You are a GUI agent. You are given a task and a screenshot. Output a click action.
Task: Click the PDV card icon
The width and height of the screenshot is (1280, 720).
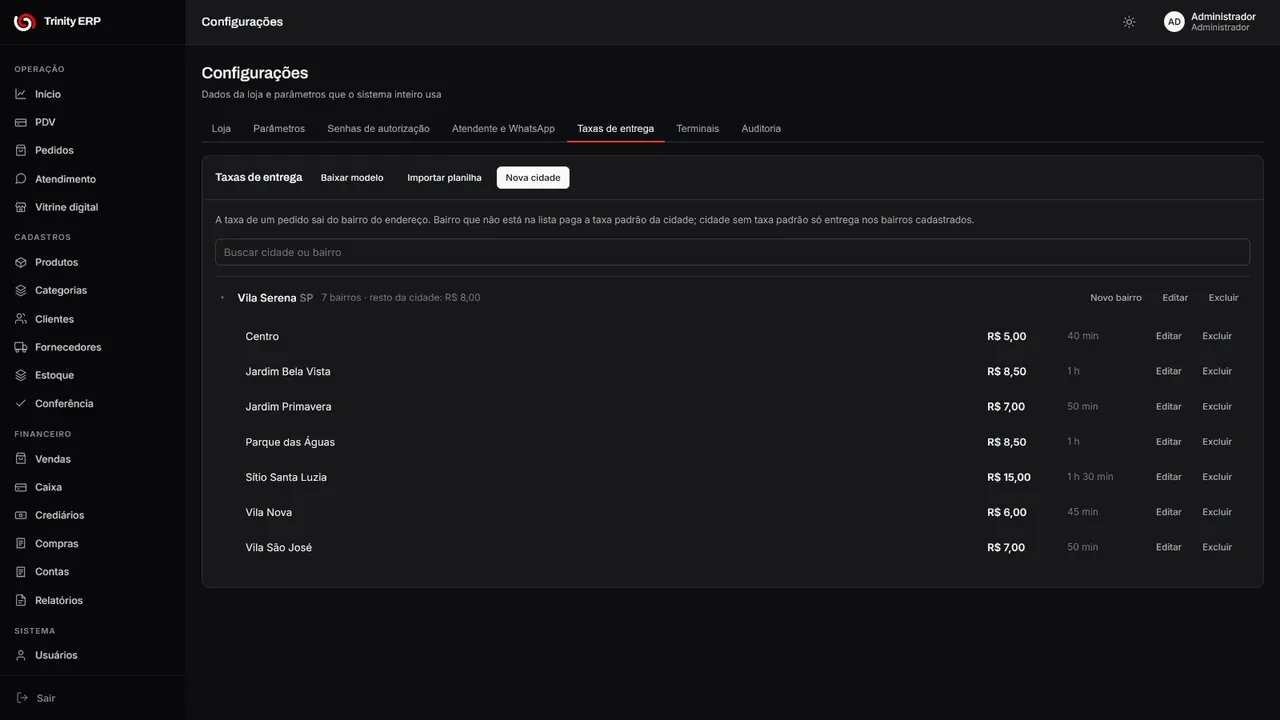pyautogui.click(x=21, y=122)
